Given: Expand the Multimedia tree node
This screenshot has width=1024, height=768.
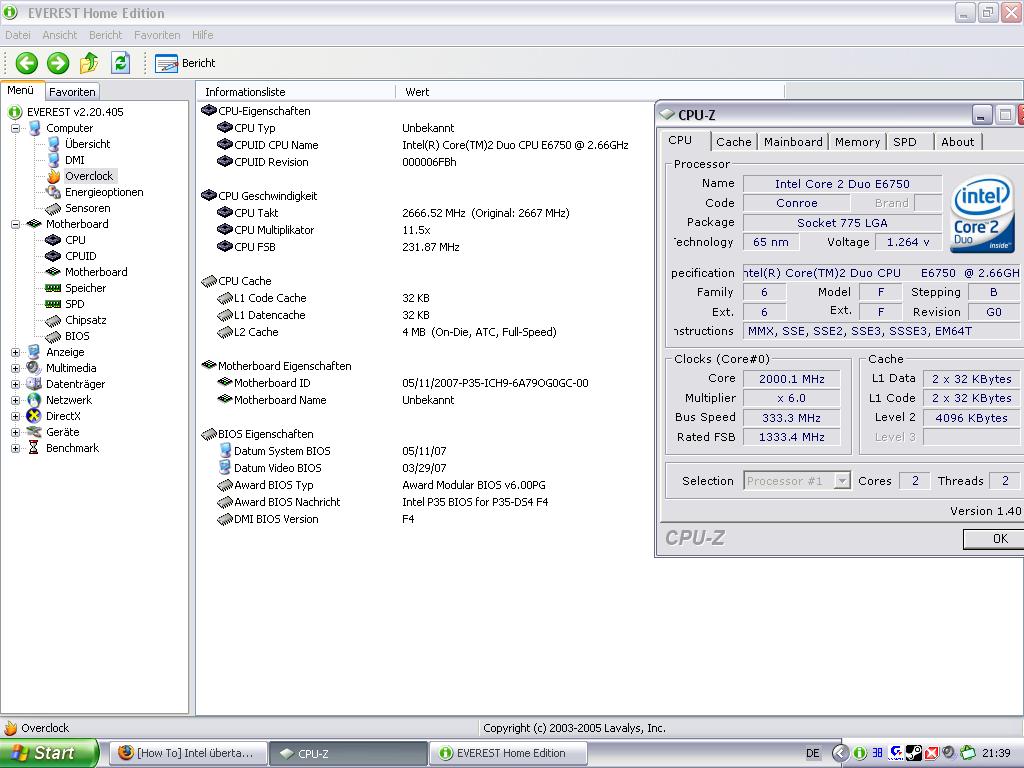Looking at the screenshot, I should tap(15, 368).
